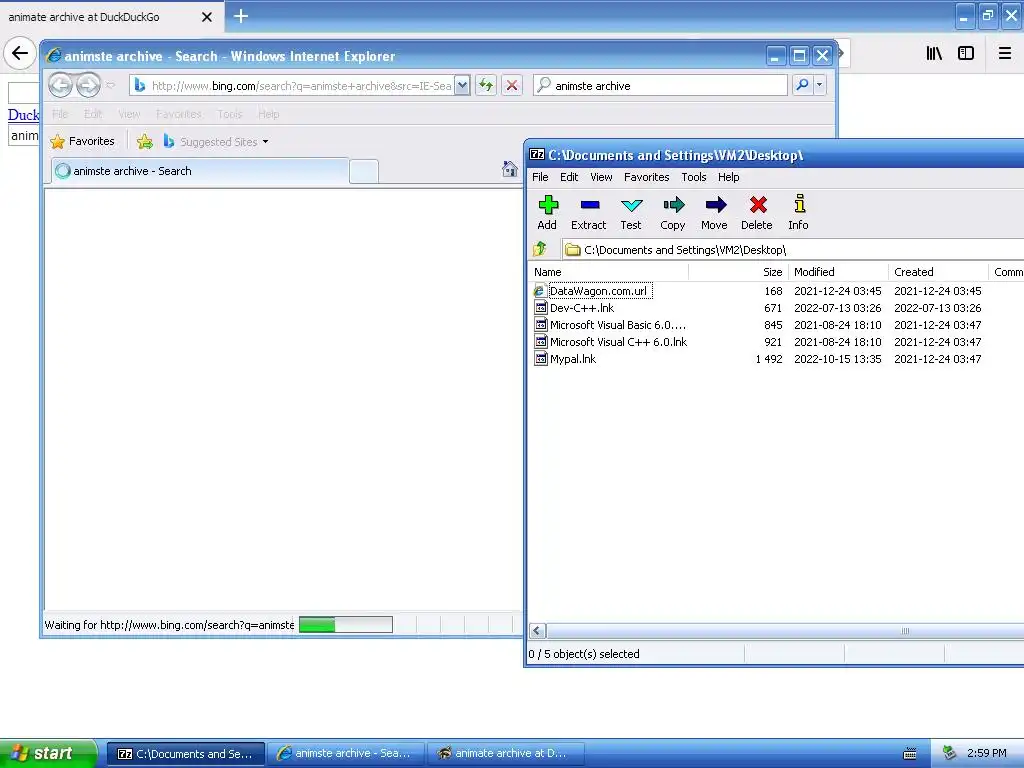Sort by Created column header

tap(938, 272)
